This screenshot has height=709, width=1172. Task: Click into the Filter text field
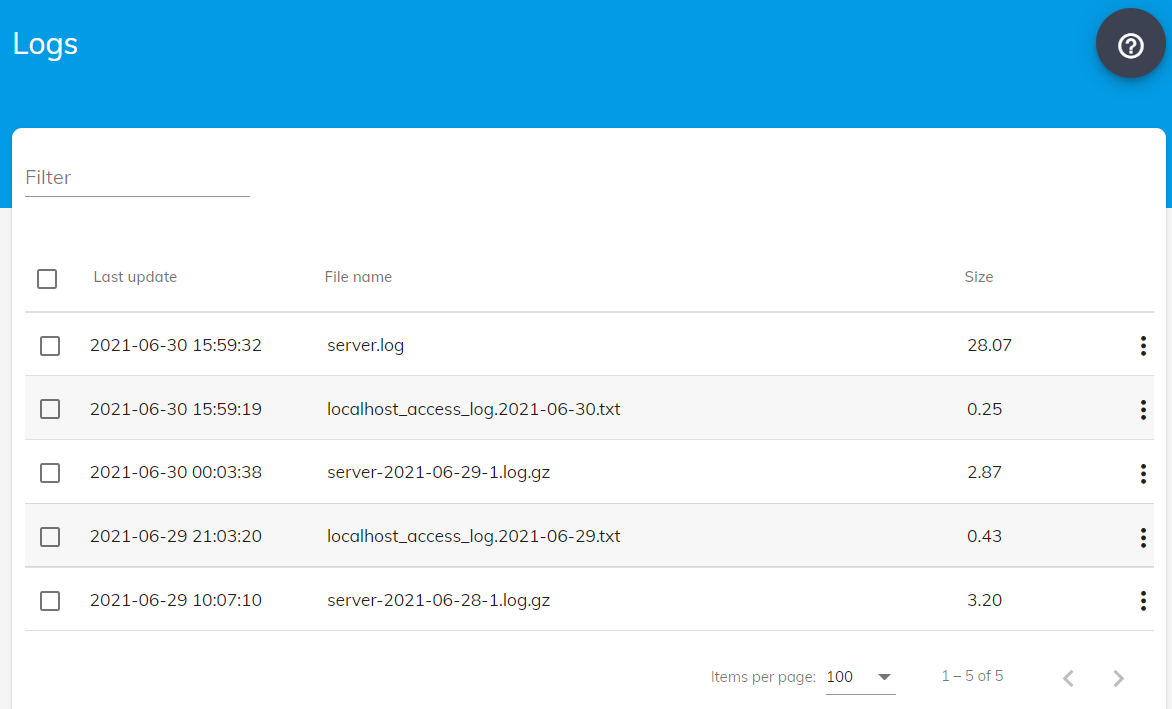(x=137, y=178)
